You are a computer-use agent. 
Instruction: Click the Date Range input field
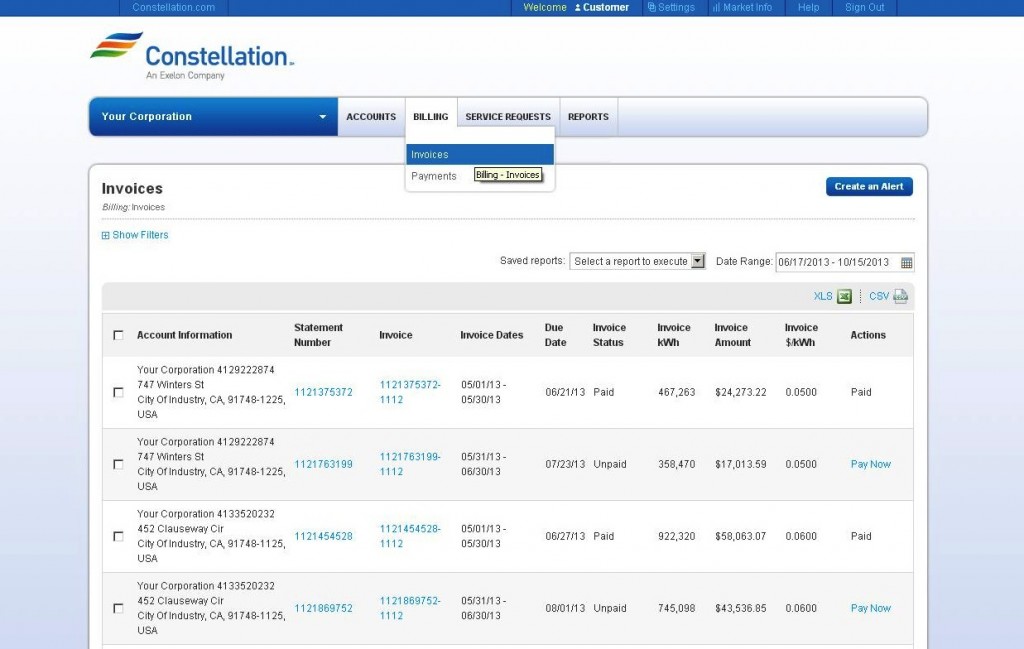click(x=836, y=262)
